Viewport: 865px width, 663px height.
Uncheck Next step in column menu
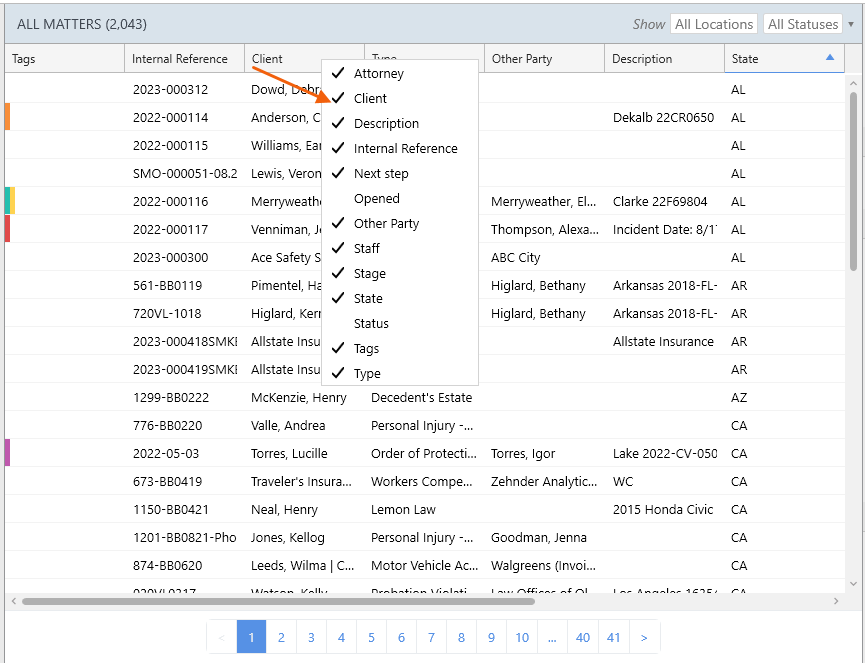(399, 173)
